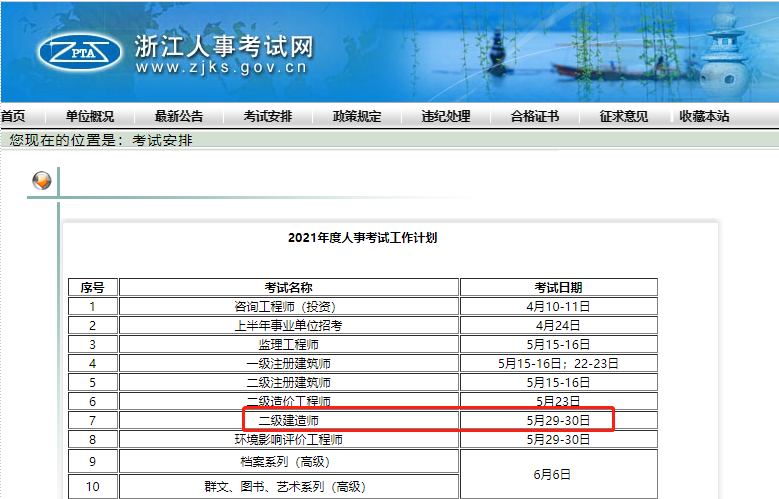Click 违纪处理 in the navigation bar

pos(446,116)
